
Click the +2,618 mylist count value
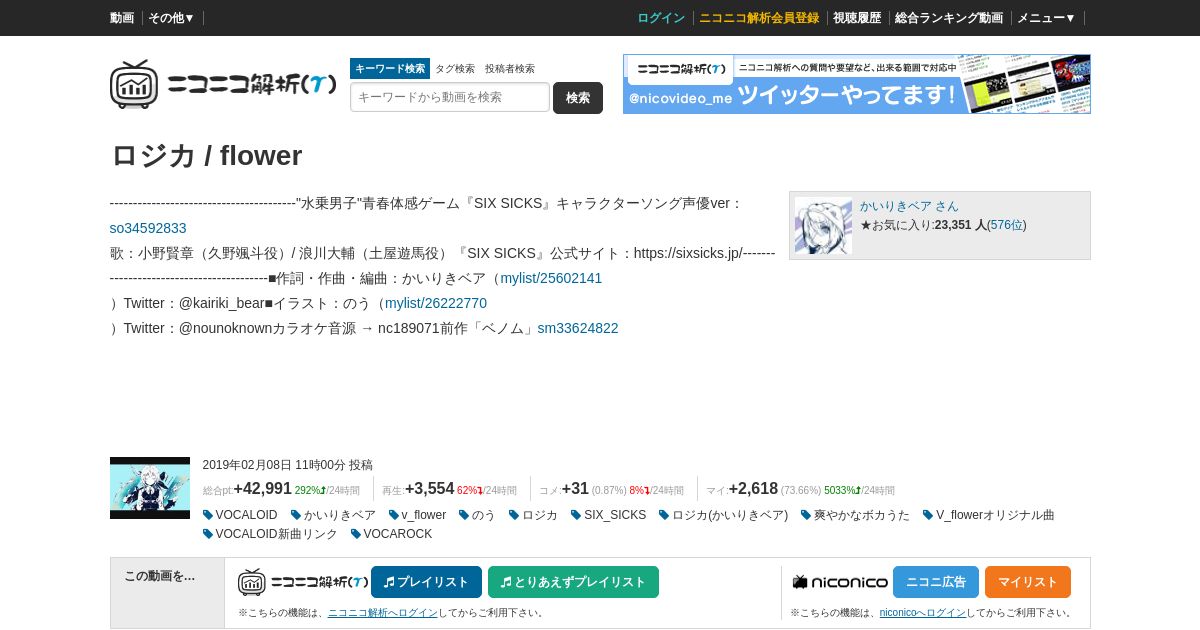[753, 488]
